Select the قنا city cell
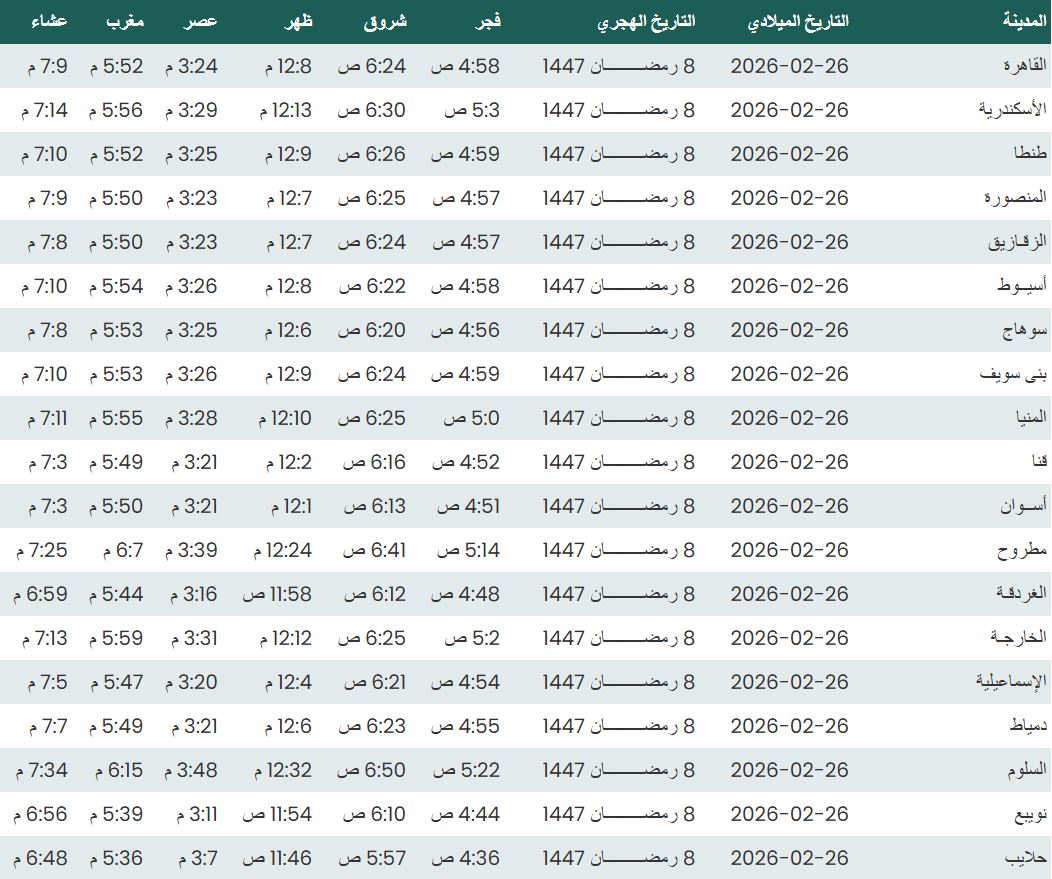The image size is (1052, 879). click(1039, 462)
